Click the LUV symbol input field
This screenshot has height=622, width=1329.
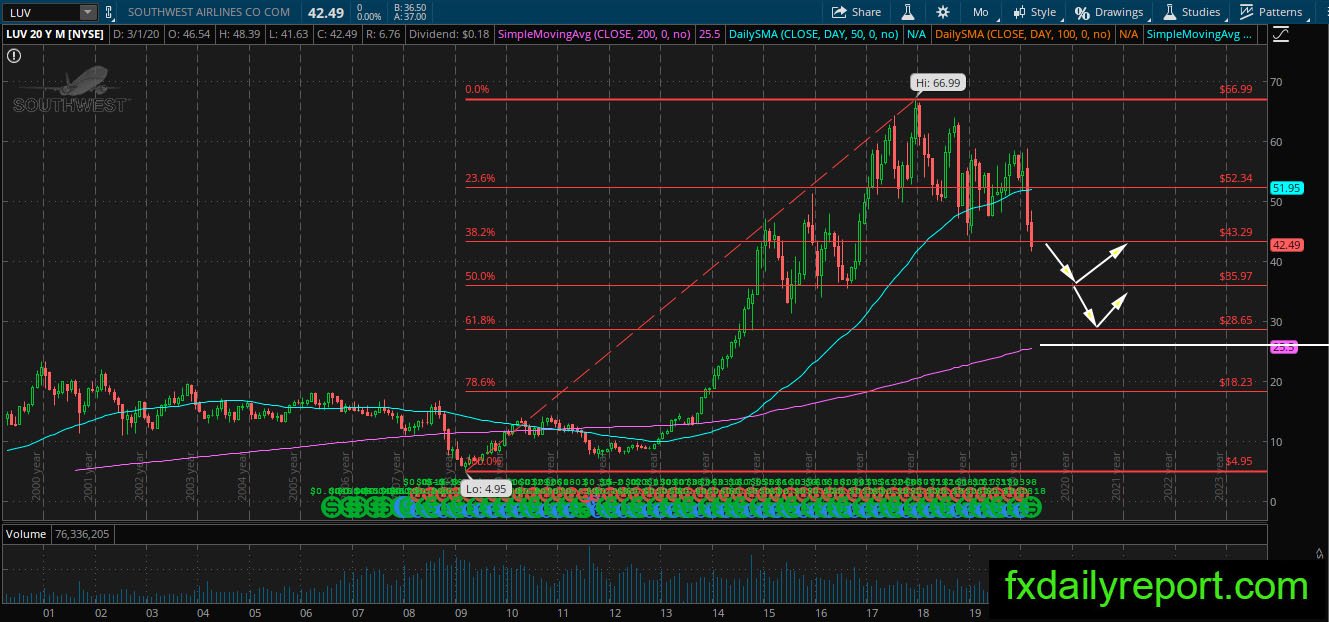(x=41, y=12)
